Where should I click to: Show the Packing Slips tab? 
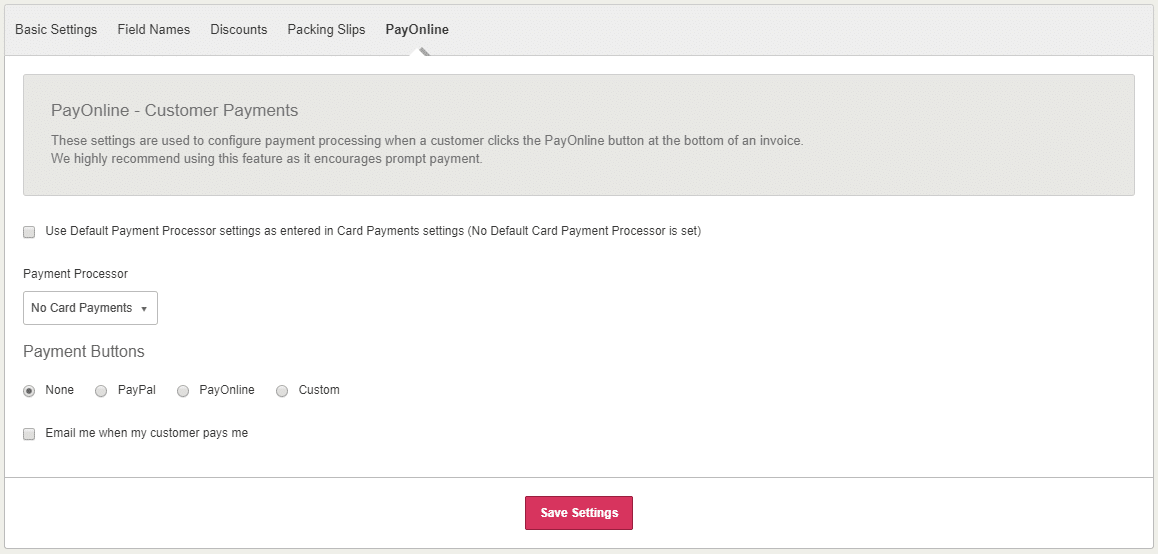click(x=326, y=30)
